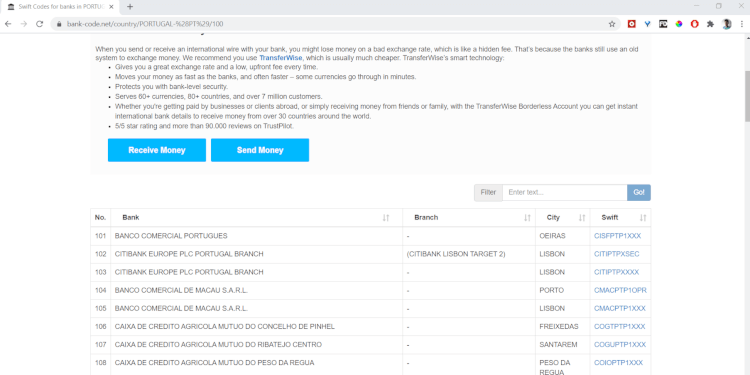Open the Chrome three-dot menu
This screenshot has width=750, height=375.
click(742, 24)
